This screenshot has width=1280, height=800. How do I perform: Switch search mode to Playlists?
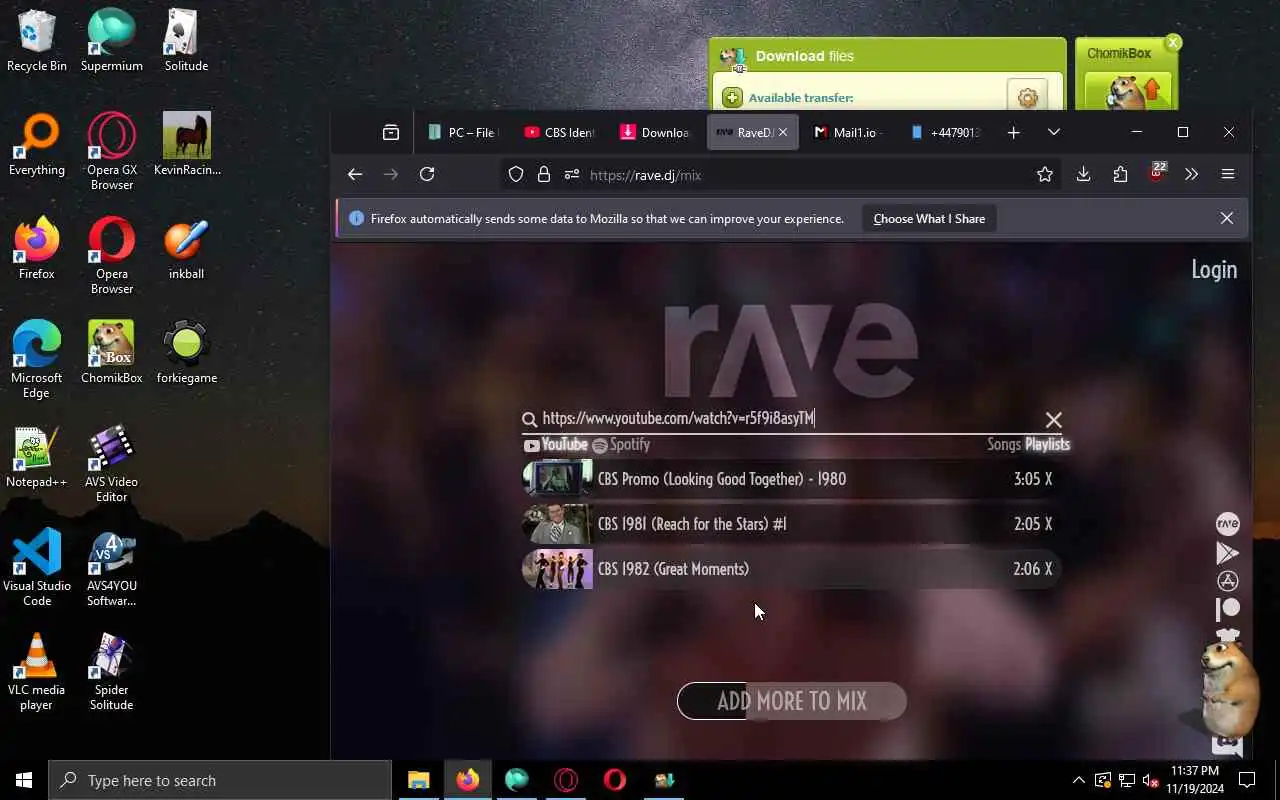tap(1047, 444)
